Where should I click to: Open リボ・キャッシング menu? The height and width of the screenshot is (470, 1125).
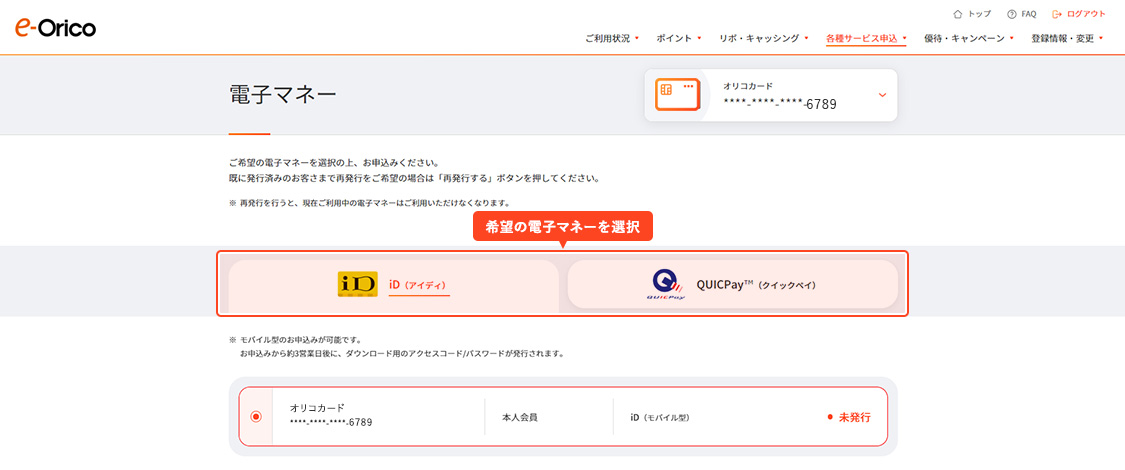pyautogui.click(x=763, y=39)
